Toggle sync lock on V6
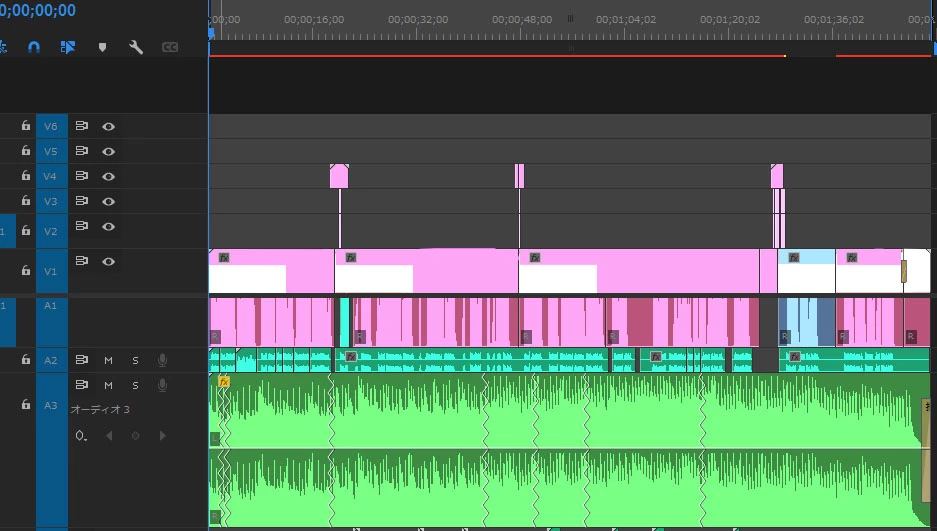The image size is (937, 531). (x=82, y=126)
